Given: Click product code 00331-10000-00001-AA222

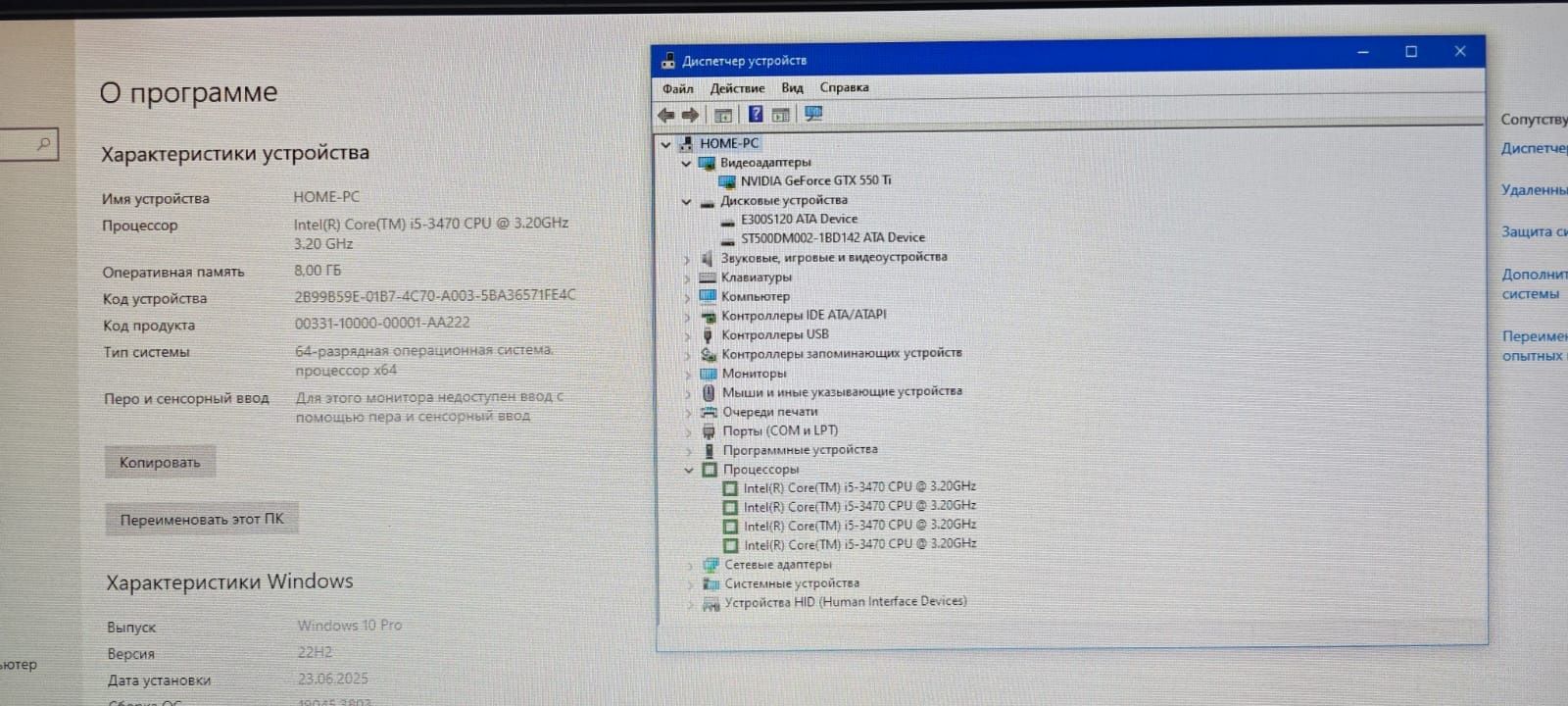Looking at the screenshot, I should click(x=382, y=323).
